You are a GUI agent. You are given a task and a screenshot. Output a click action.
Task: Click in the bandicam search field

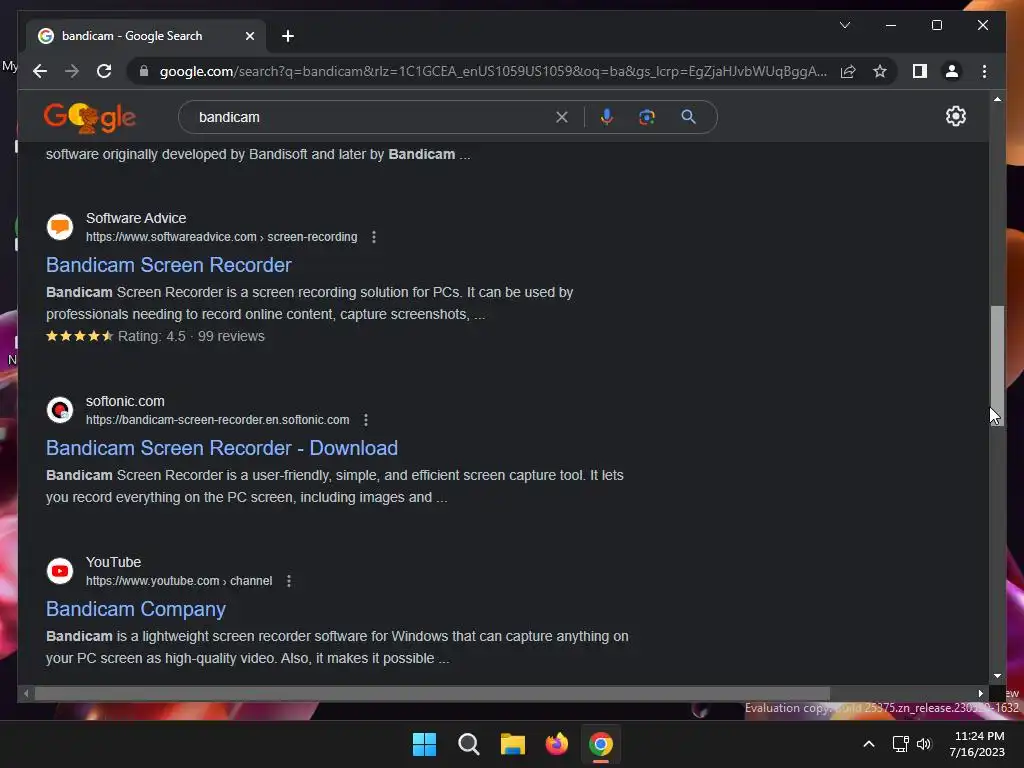pyautogui.click(x=372, y=117)
